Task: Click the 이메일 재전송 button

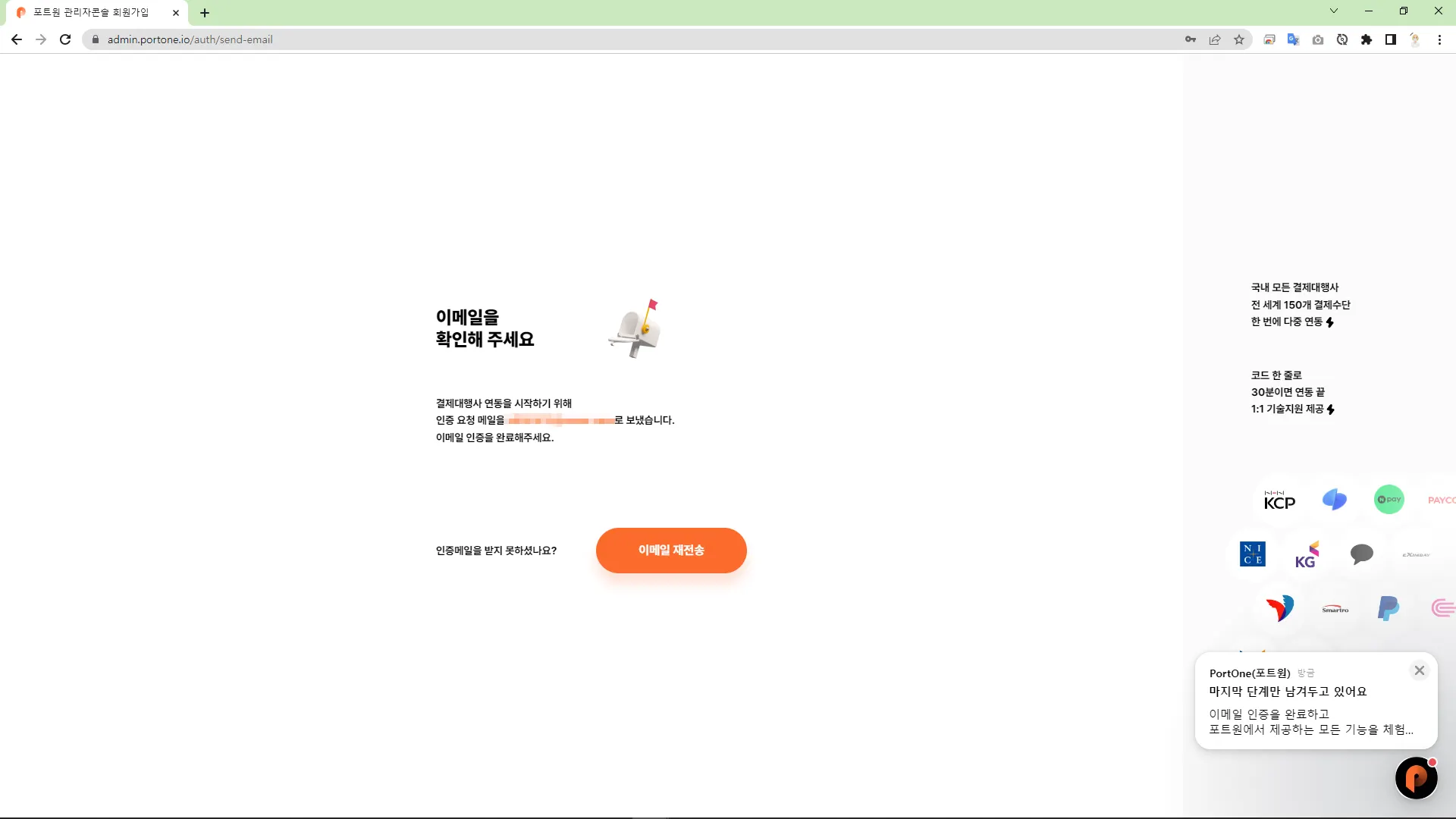Action: coord(670,551)
